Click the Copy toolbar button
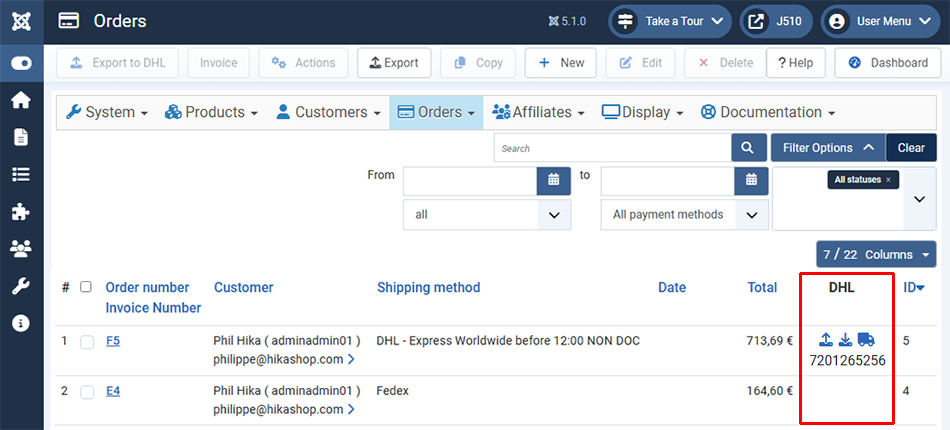This screenshot has height=430, width=950. point(478,63)
